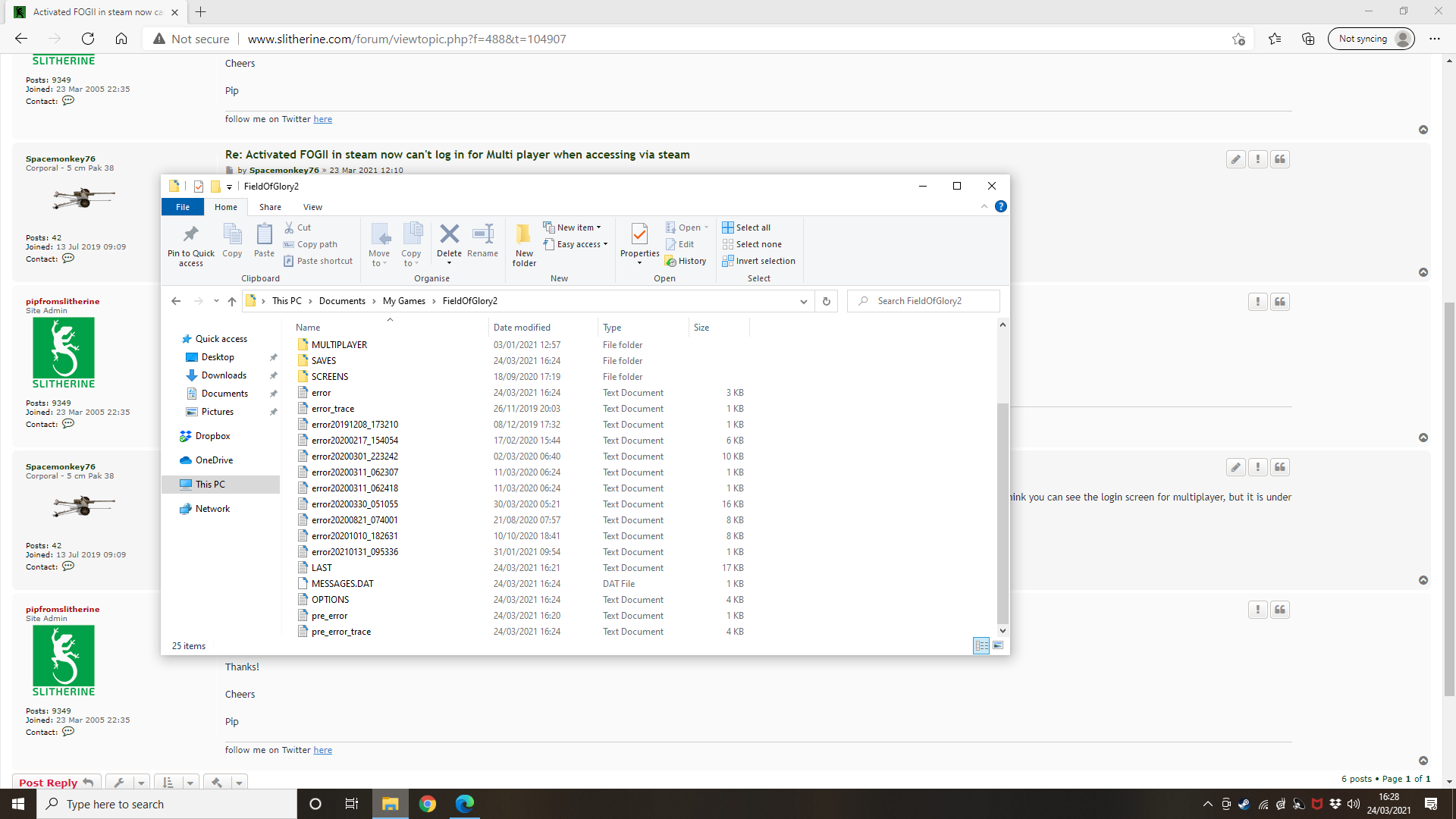Enable Invert selection

tap(759, 260)
